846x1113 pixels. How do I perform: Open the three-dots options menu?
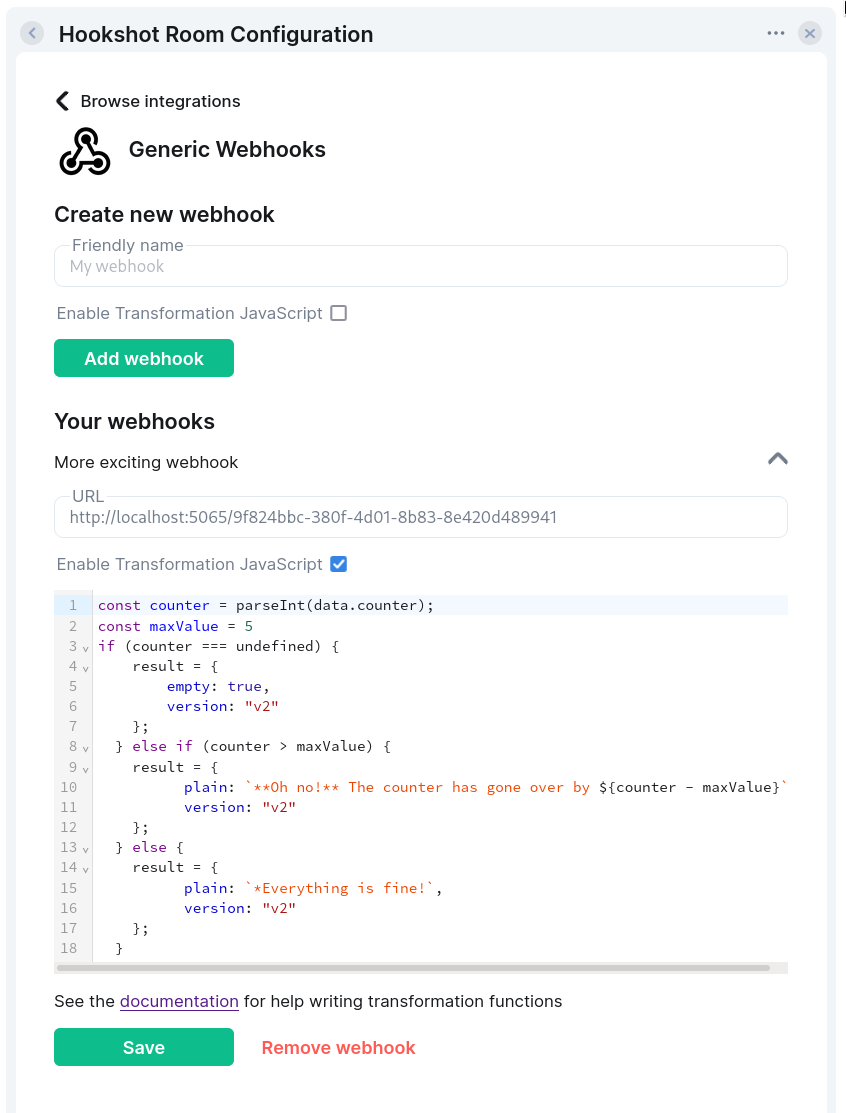point(776,34)
